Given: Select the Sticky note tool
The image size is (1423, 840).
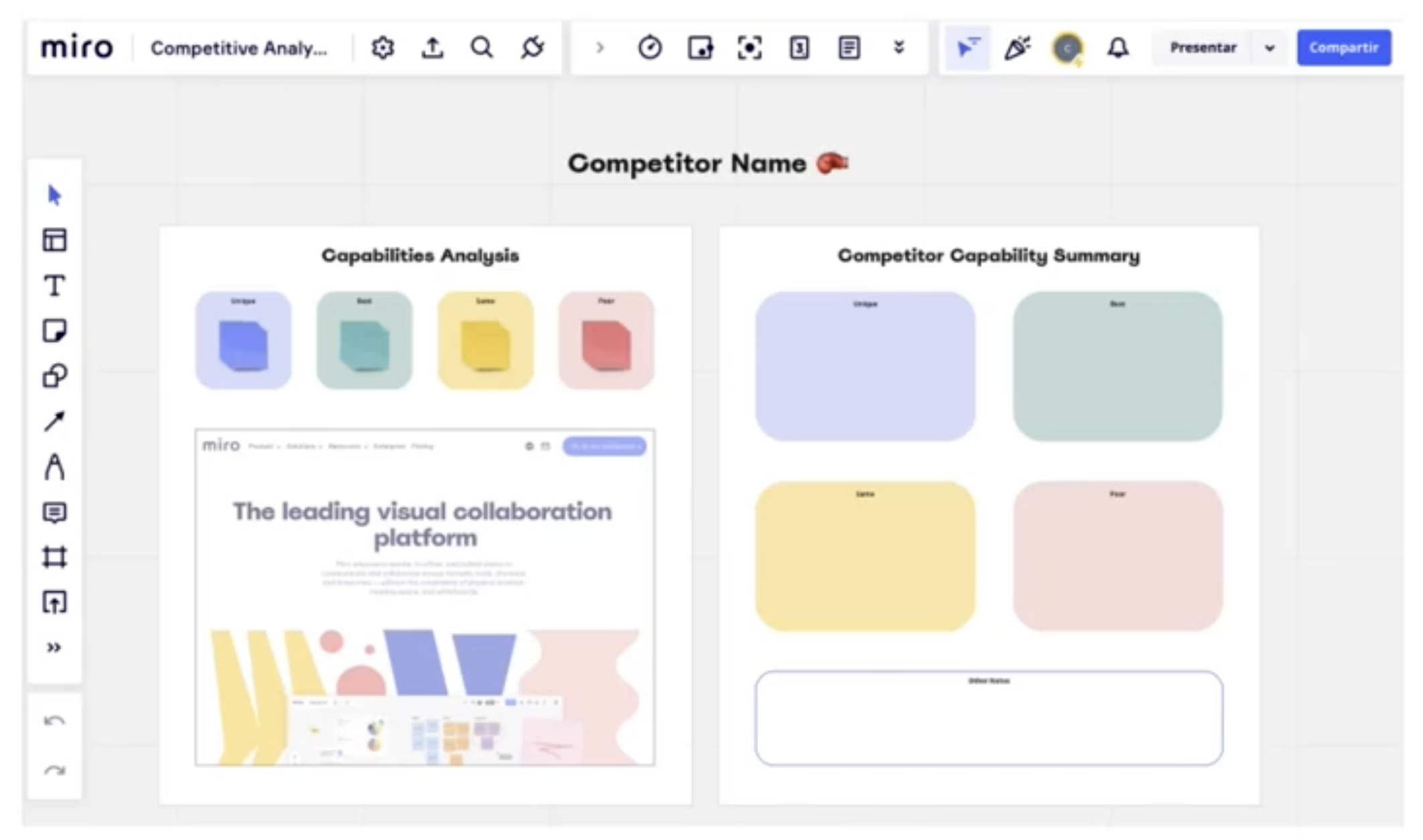Looking at the screenshot, I should pos(54,331).
